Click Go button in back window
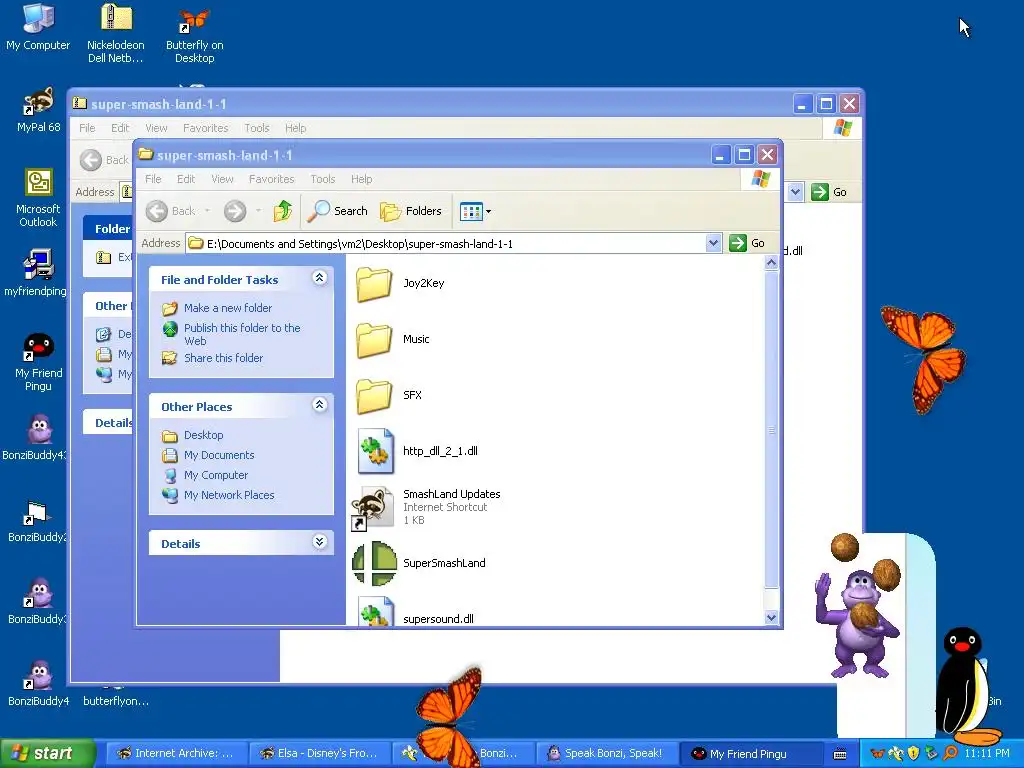 [x=829, y=192]
